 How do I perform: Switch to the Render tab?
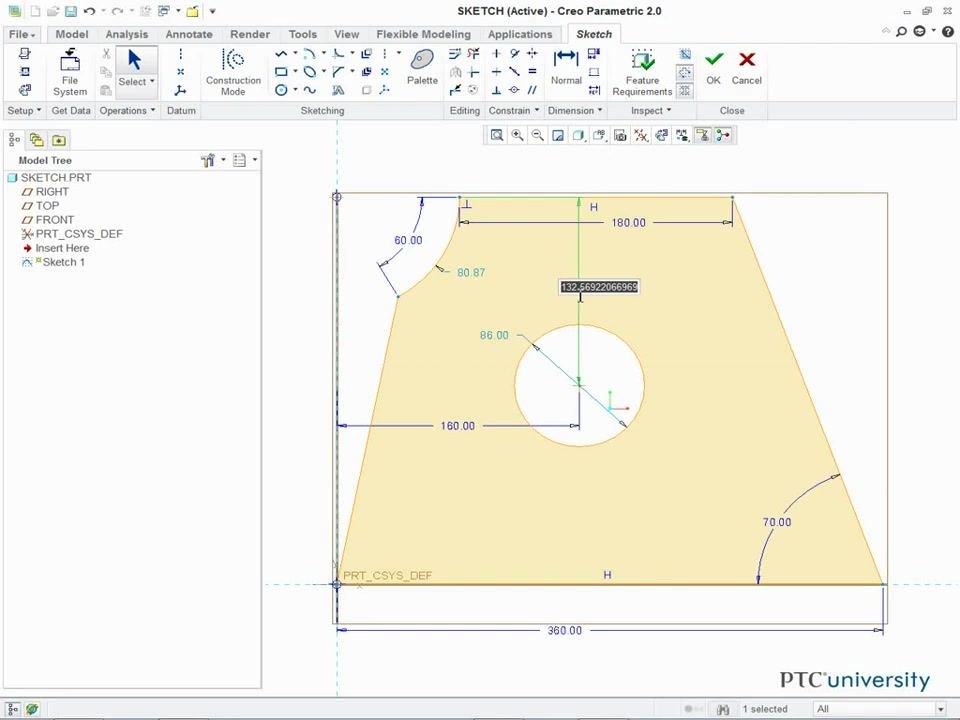coord(250,34)
